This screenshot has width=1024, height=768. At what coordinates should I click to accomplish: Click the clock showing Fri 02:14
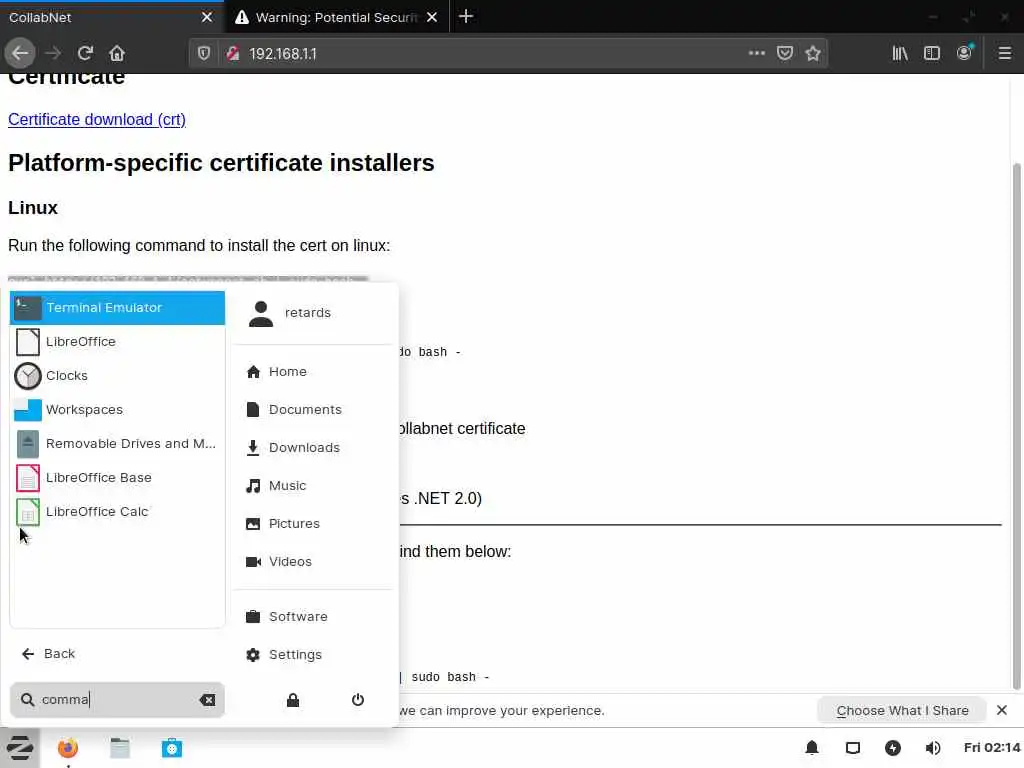991,747
